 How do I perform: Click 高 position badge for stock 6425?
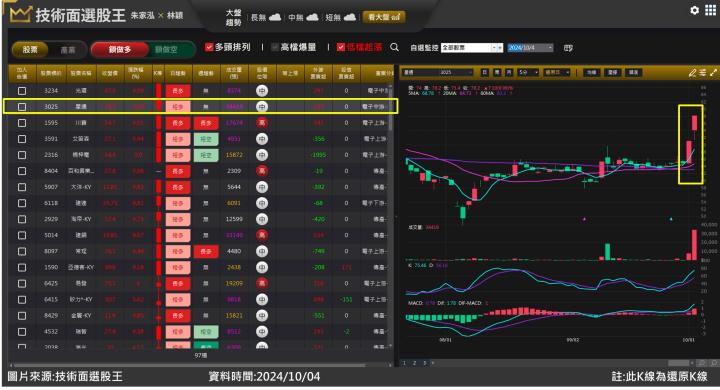coord(262,283)
